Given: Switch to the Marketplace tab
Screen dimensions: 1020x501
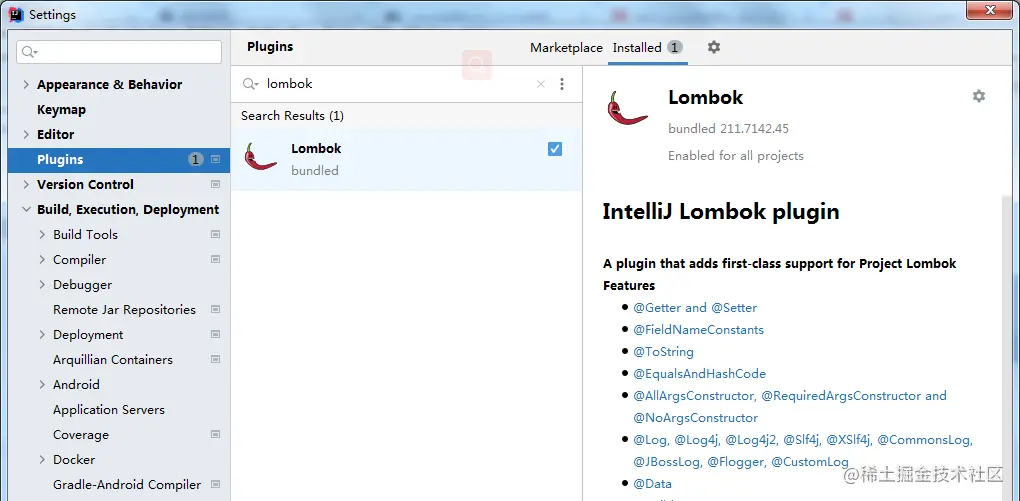Looking at the screenshot, I should [566, 47].
